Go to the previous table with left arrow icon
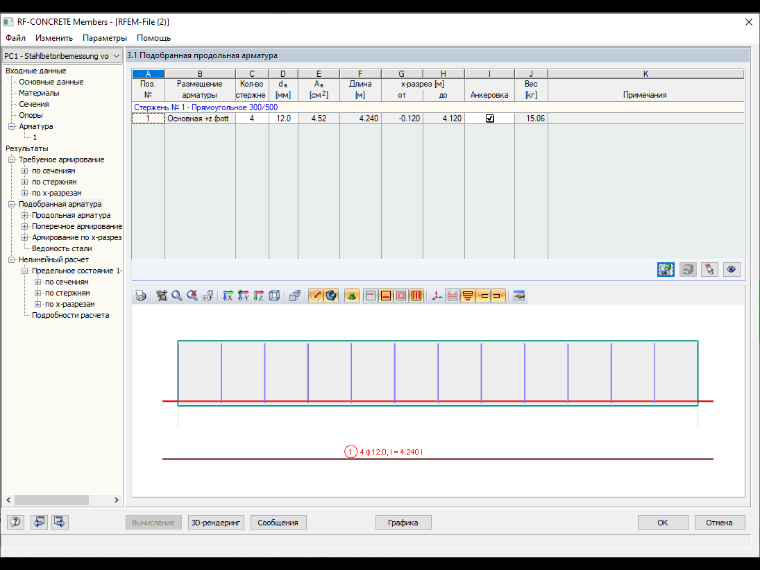Image resolution: width=760 pixels, height=570 pixels. (x=39, y=522)
